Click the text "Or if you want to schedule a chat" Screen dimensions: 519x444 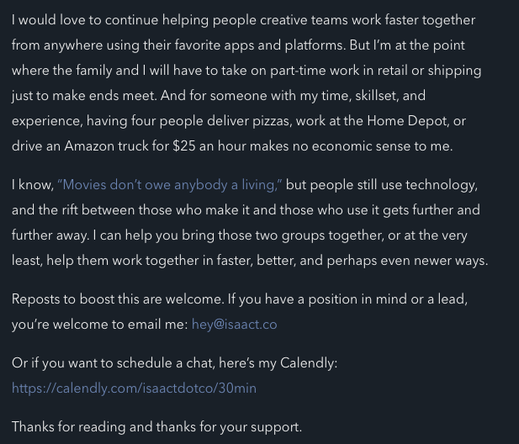pos(113,363)
